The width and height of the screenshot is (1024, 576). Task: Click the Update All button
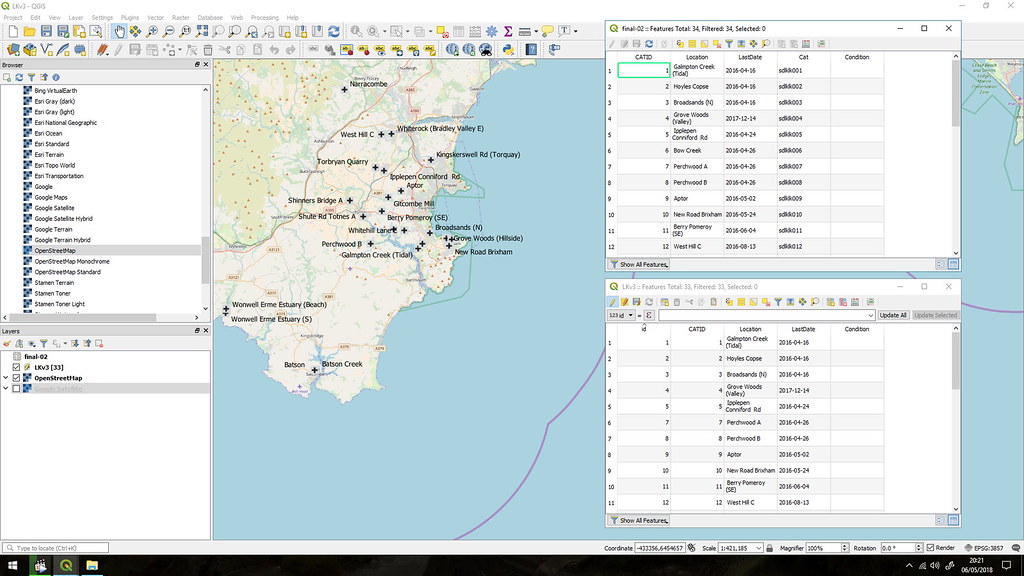(x=893, y=315)
